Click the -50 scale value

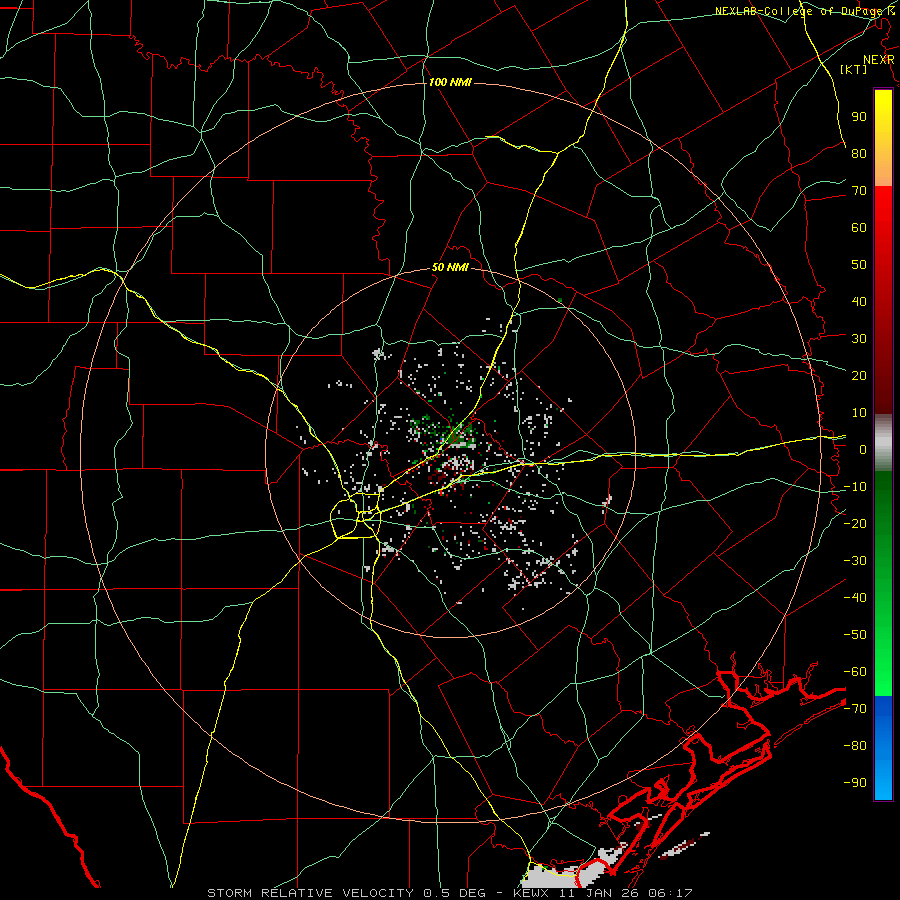(855, 635)
